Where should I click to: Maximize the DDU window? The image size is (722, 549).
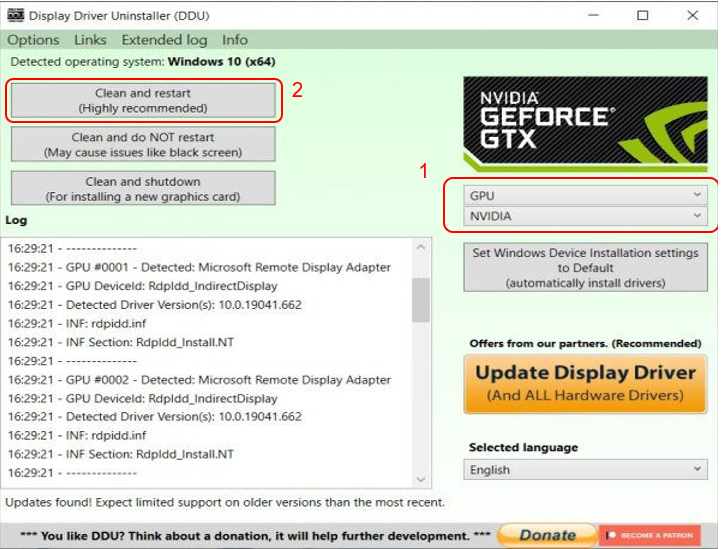(x=643, y=15)
